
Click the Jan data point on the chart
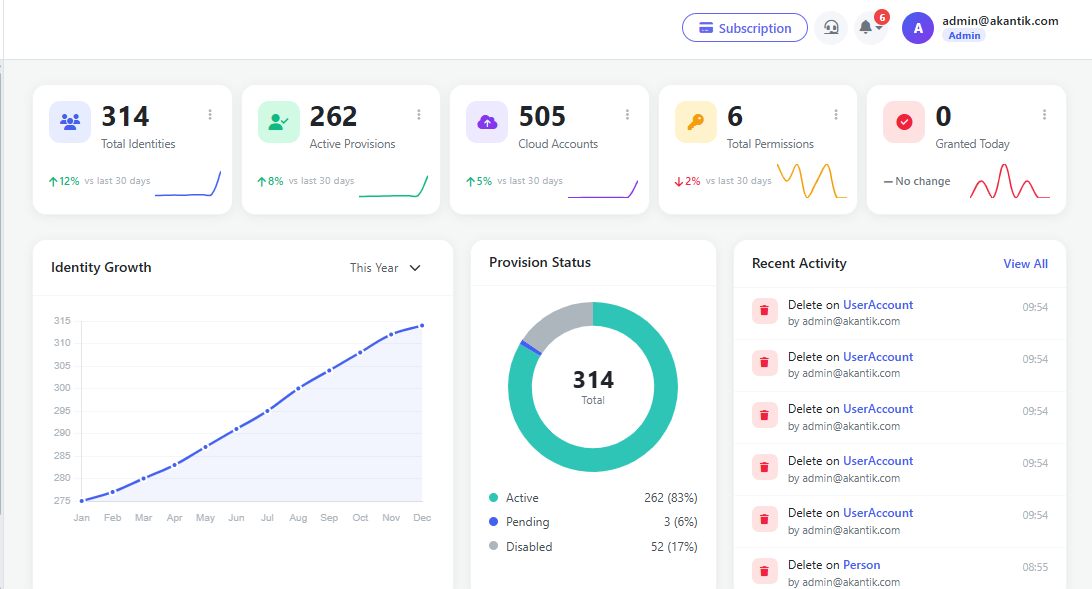click(x=81, y=501)
